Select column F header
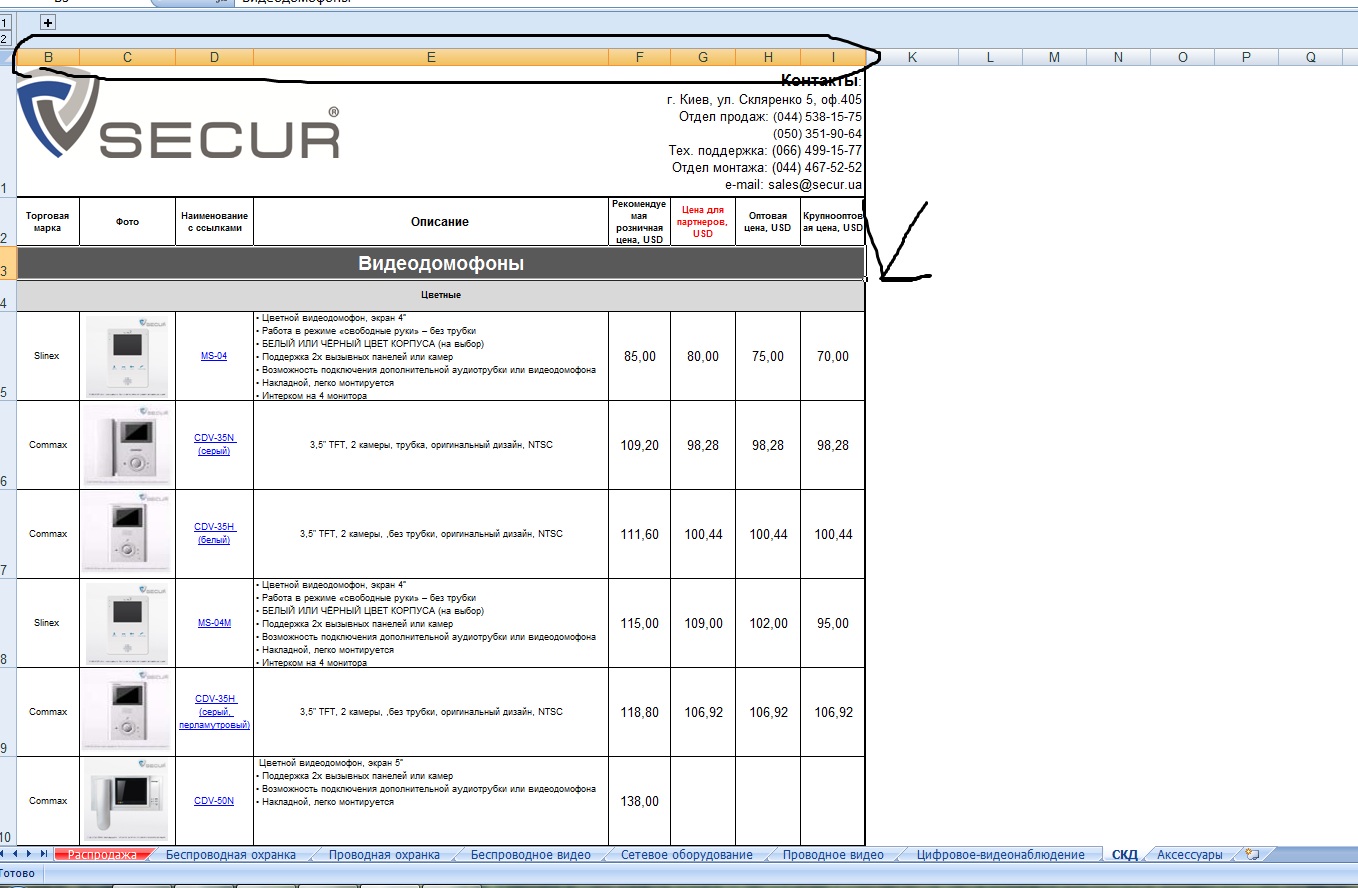The image size is (1358, 888). tap(639, 58)
